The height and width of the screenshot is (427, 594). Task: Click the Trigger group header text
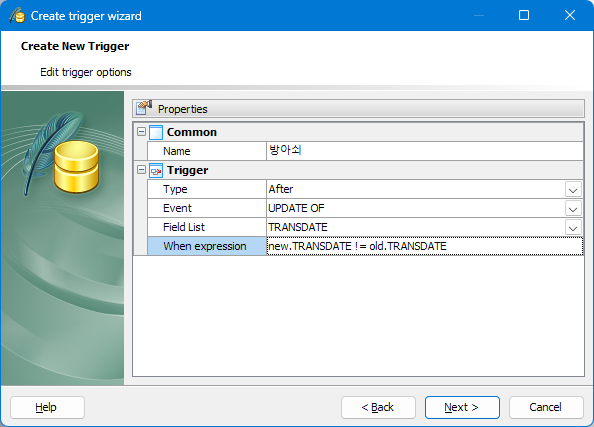click(x=188, y=170)
